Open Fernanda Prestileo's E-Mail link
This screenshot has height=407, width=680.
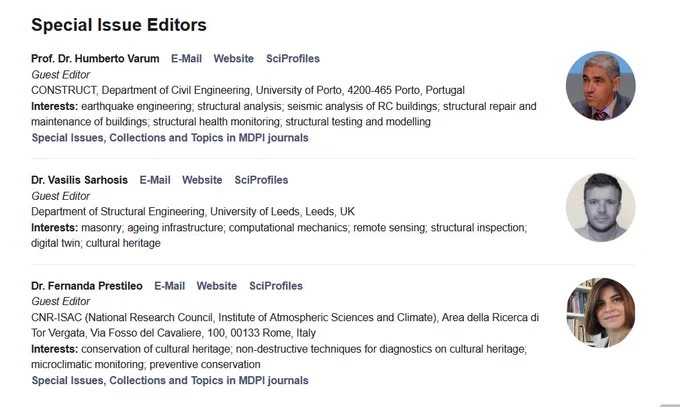point(170,286)
